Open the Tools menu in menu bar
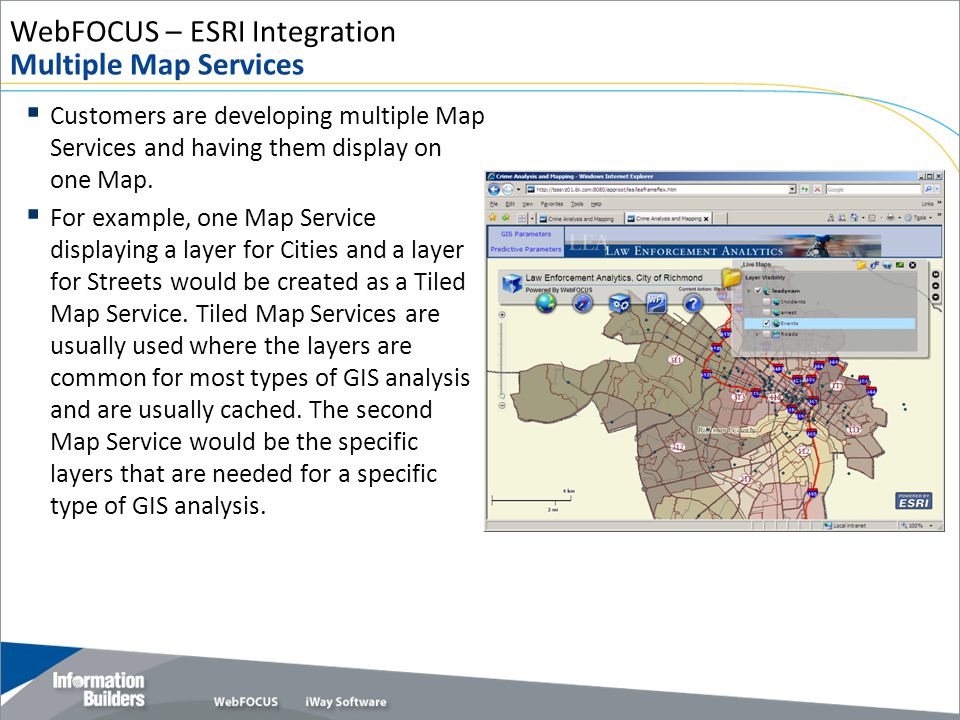The width and height of the screenshot is (960, 720). pos(577,204)
